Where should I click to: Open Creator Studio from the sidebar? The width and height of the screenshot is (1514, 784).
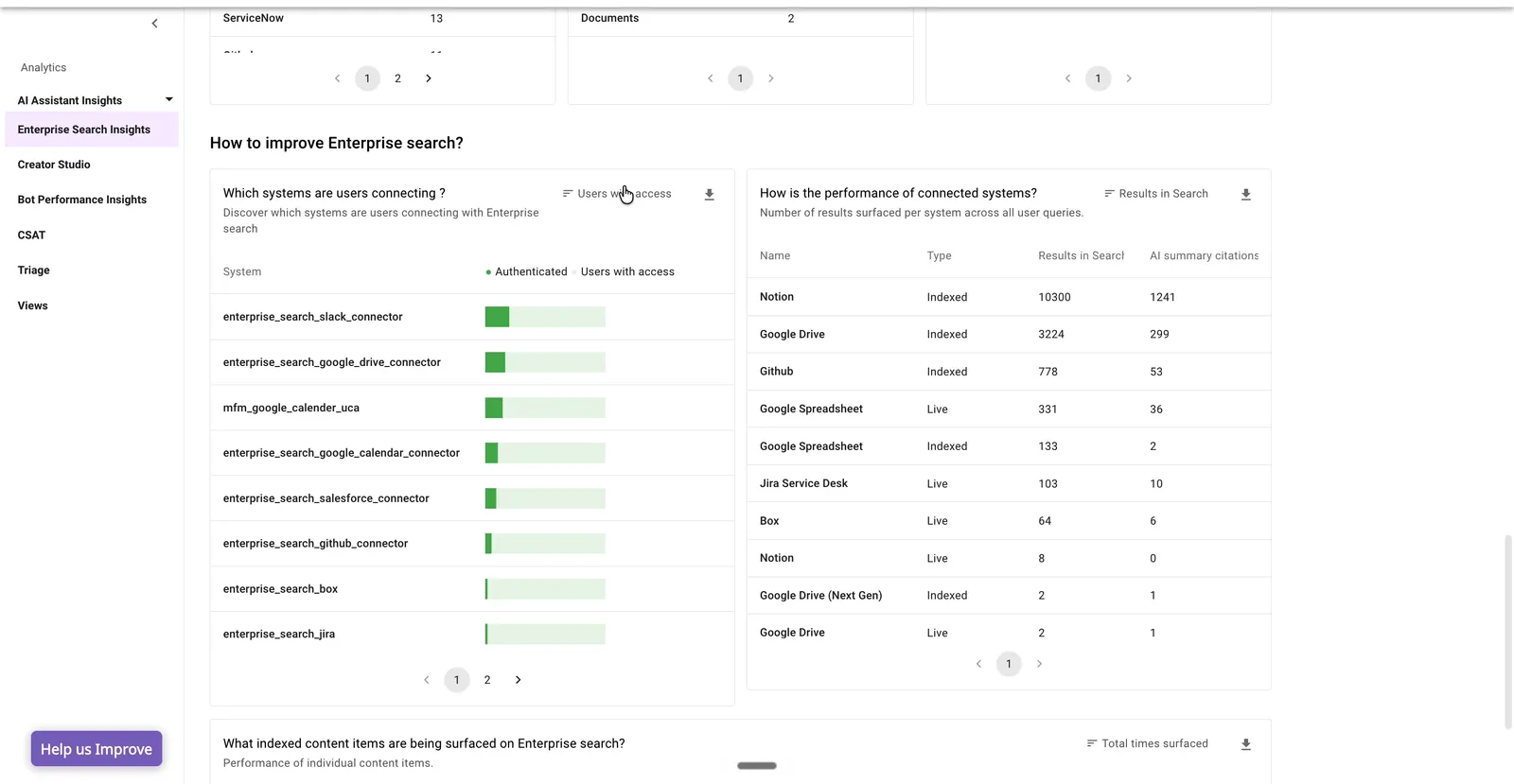pos(54,165)
